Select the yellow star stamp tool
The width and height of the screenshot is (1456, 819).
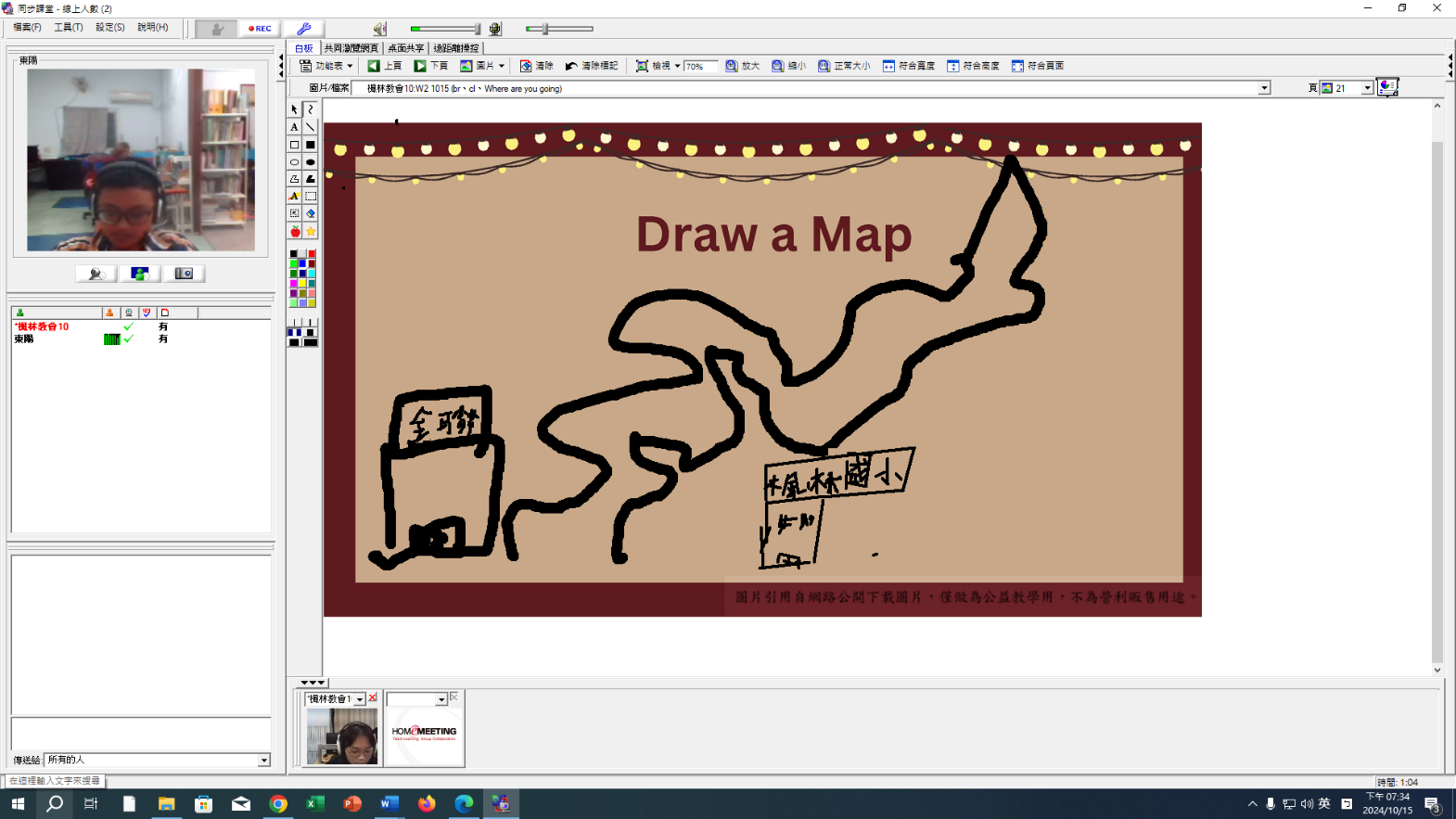click(x=311, y=231)
